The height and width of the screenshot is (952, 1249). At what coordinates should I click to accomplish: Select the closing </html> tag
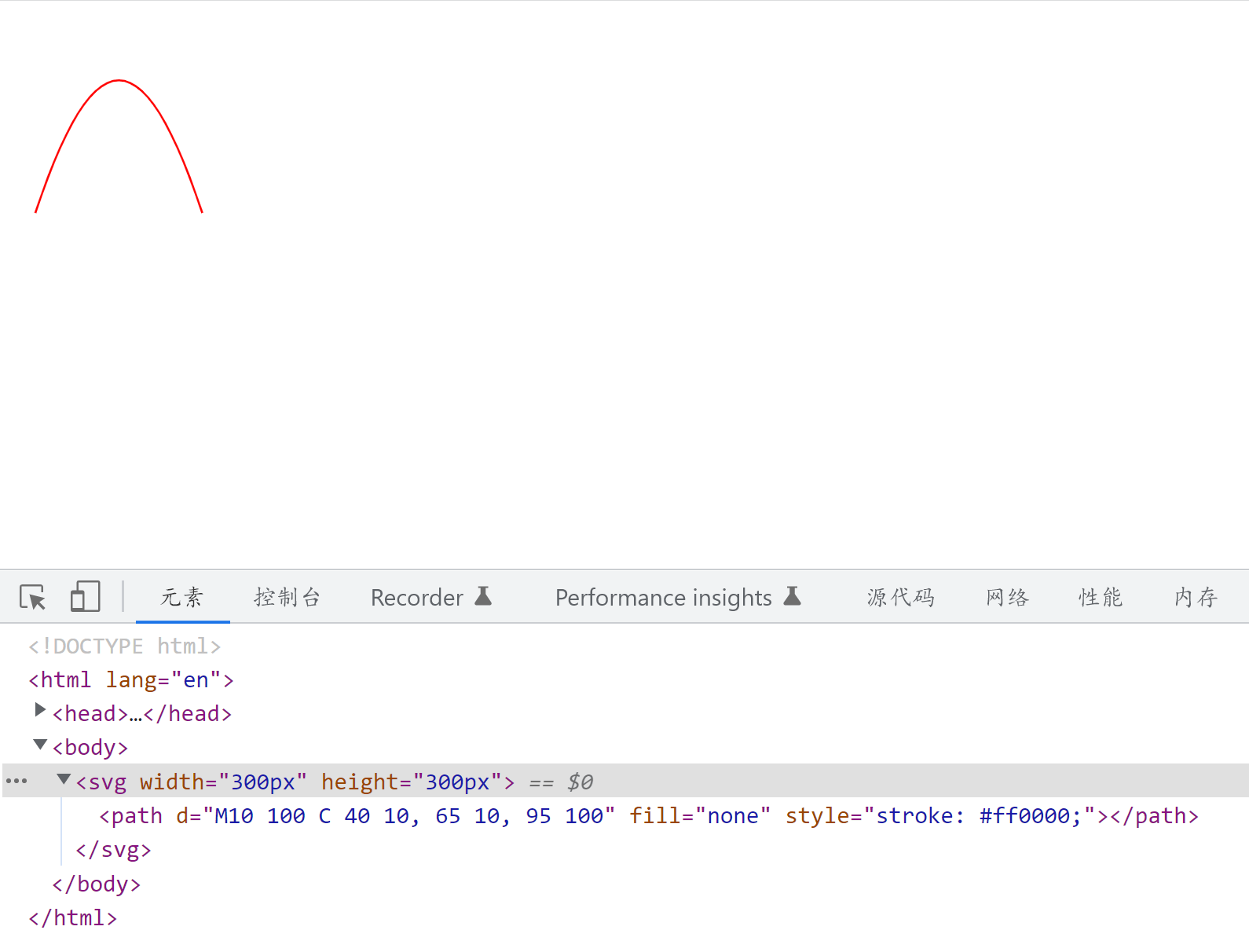pyautogui.click(x=72, y=917)
